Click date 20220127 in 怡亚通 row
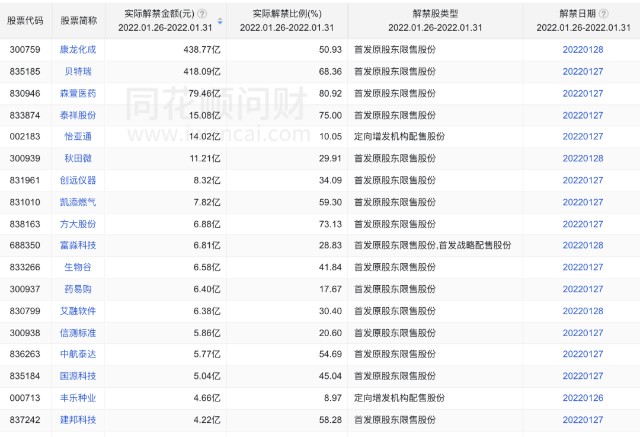Image resolution: width=640 pixels, height=437 pixels. point(583,137)
